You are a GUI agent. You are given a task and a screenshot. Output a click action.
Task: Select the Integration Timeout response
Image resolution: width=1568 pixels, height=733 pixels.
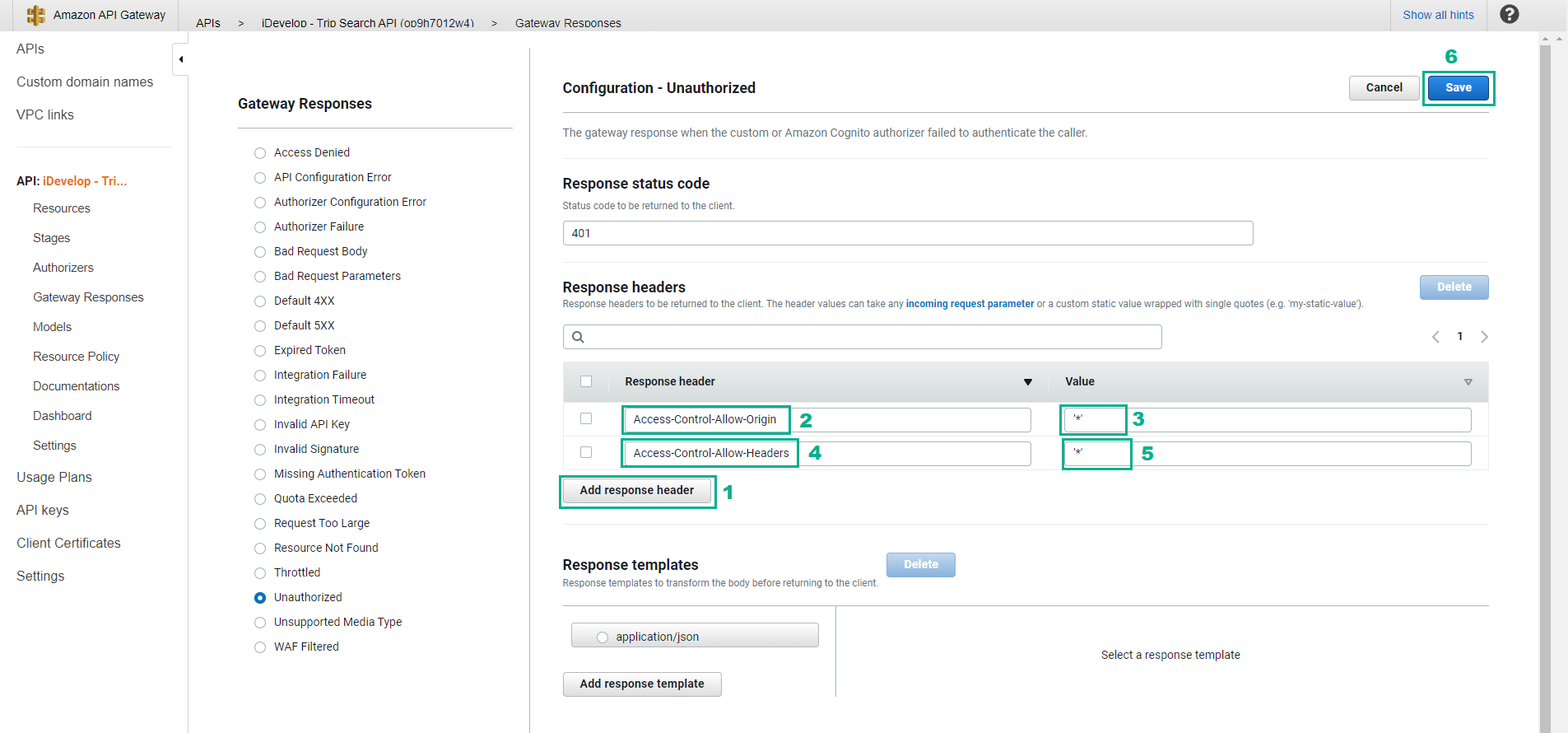[260, 400]
